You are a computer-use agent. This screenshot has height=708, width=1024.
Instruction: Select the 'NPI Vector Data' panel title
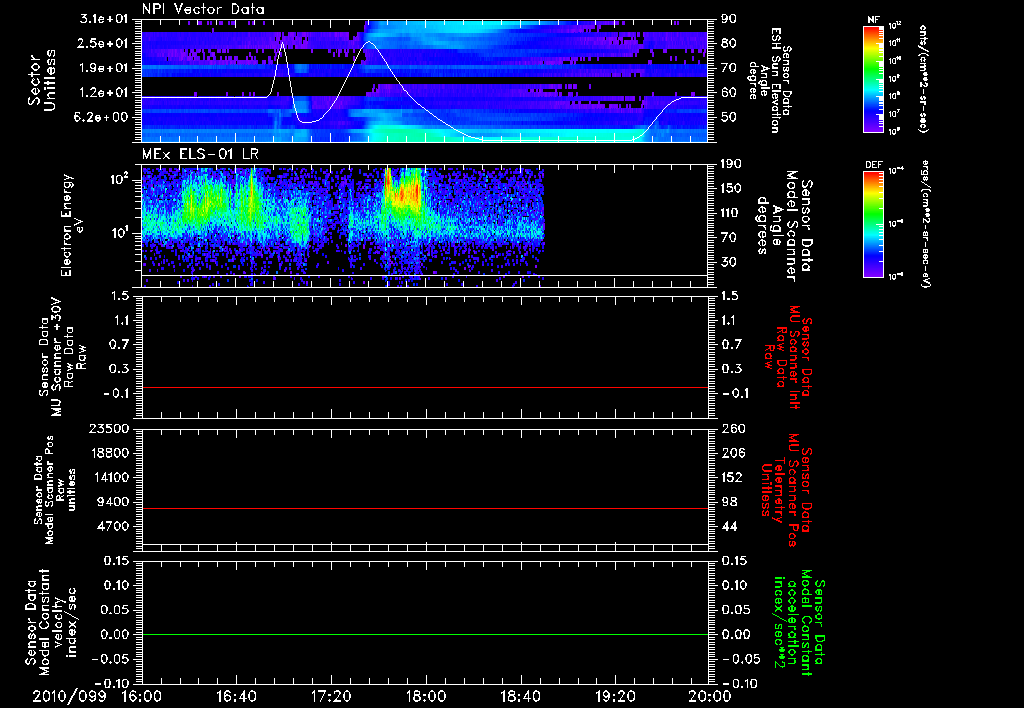(203, 9)
